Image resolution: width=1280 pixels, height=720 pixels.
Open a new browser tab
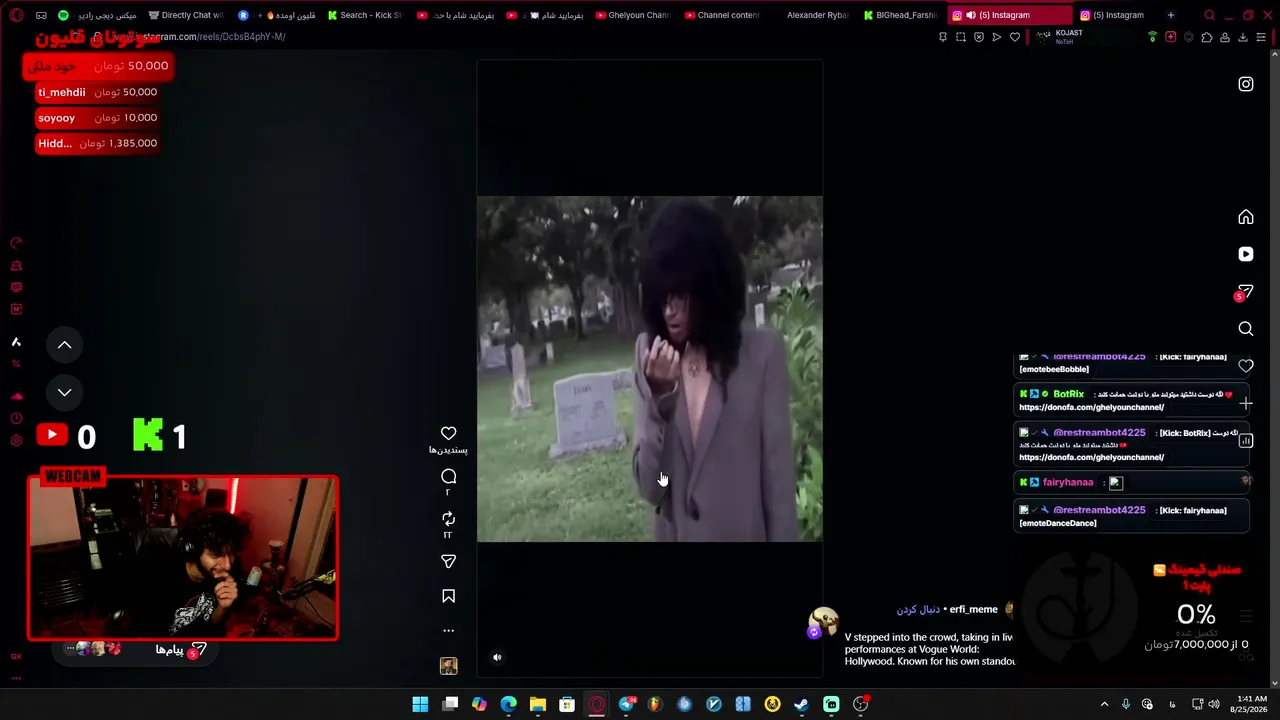click(x=1171, y=15)
